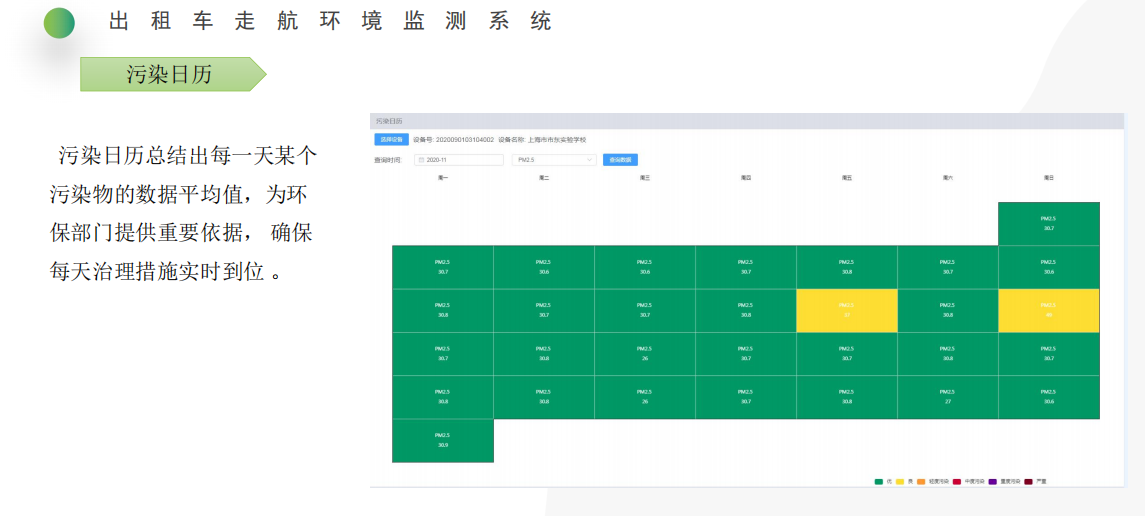Click the orange 轻度污染 legend swatch
Viewport: 1145px width, 516px height.
(x=921, y=482)
